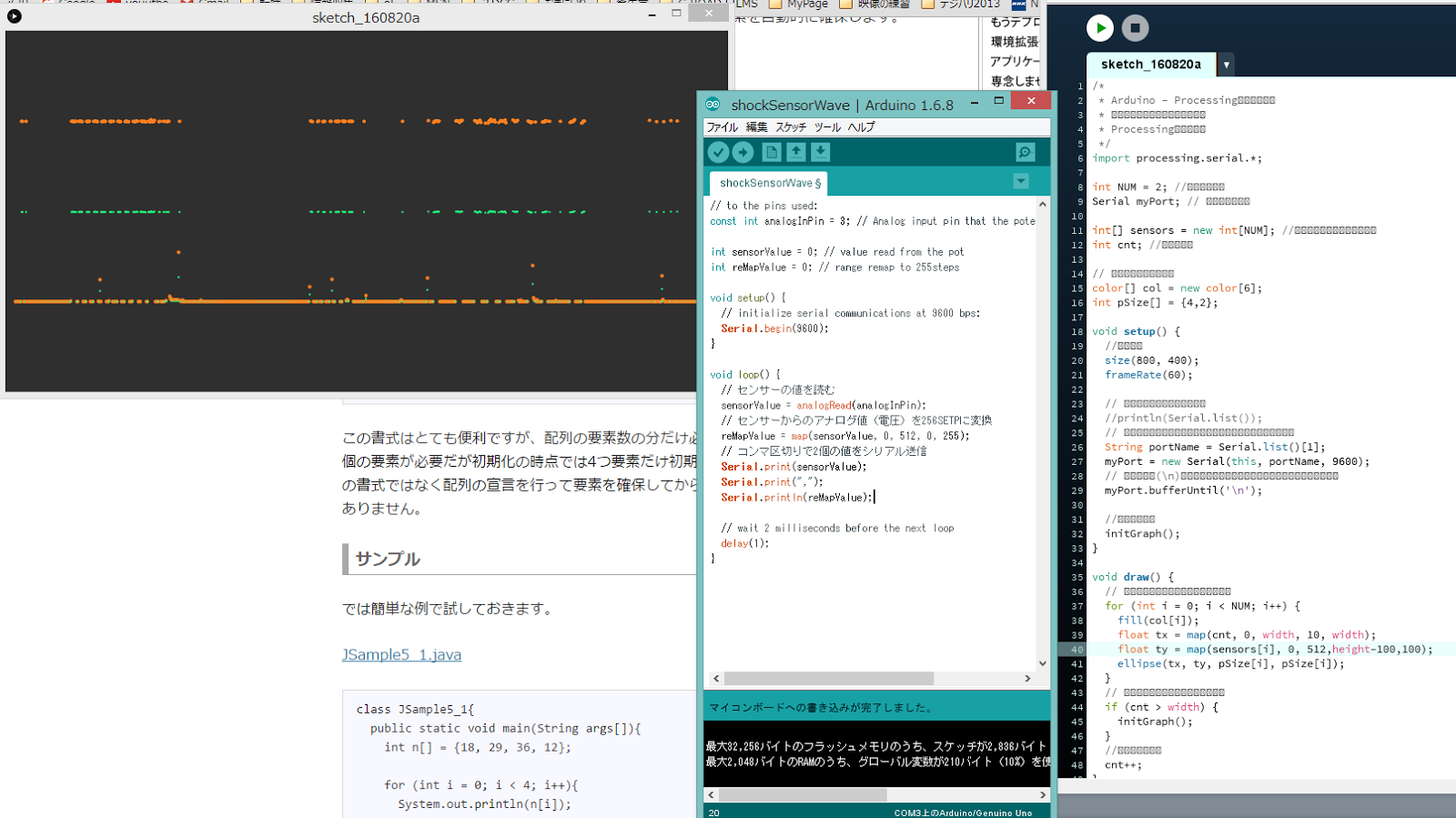Stop the Processing sketch with stop button
Screen dimensions: 1456x818
[1135, 28]
